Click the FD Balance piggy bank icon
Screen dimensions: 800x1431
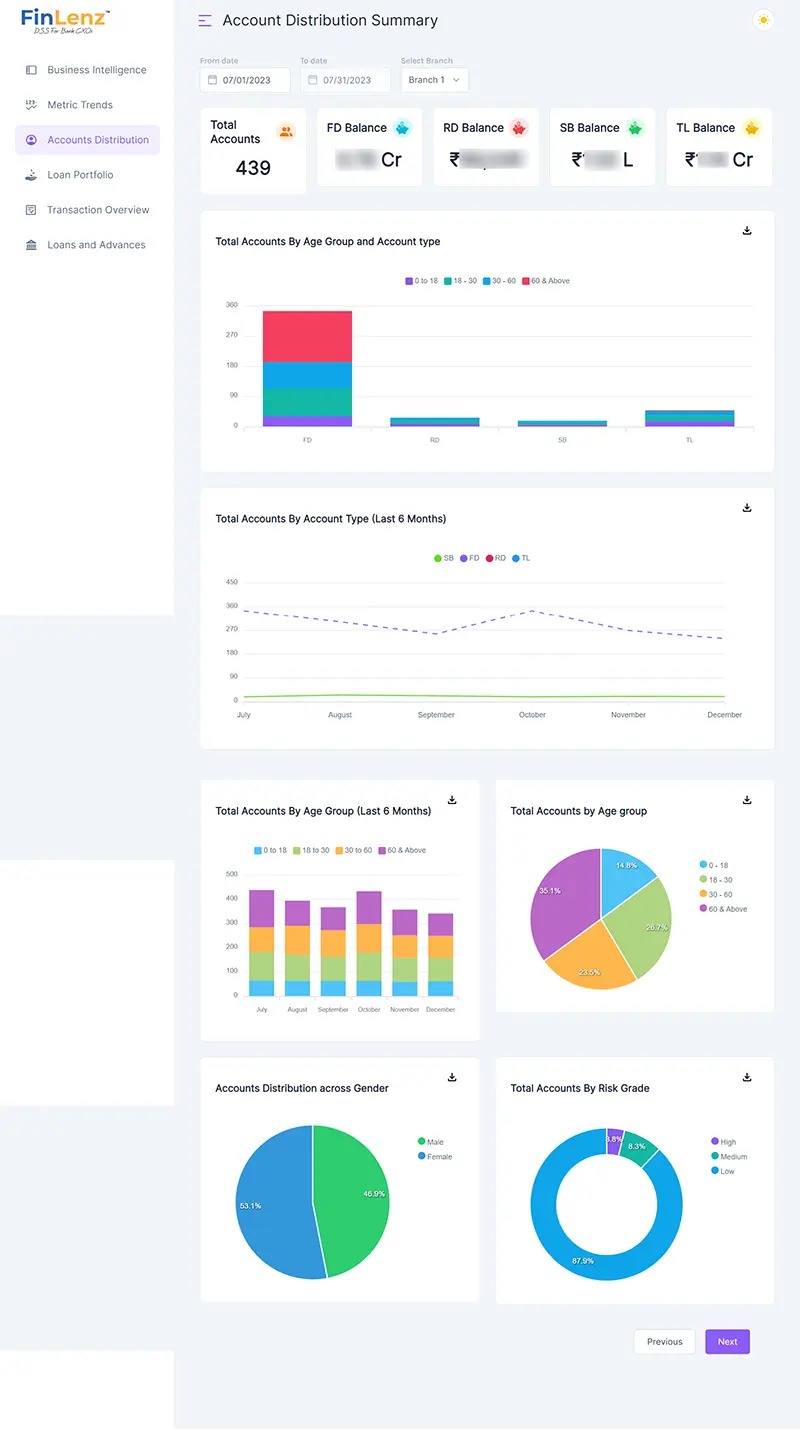(x=402, y=128)
